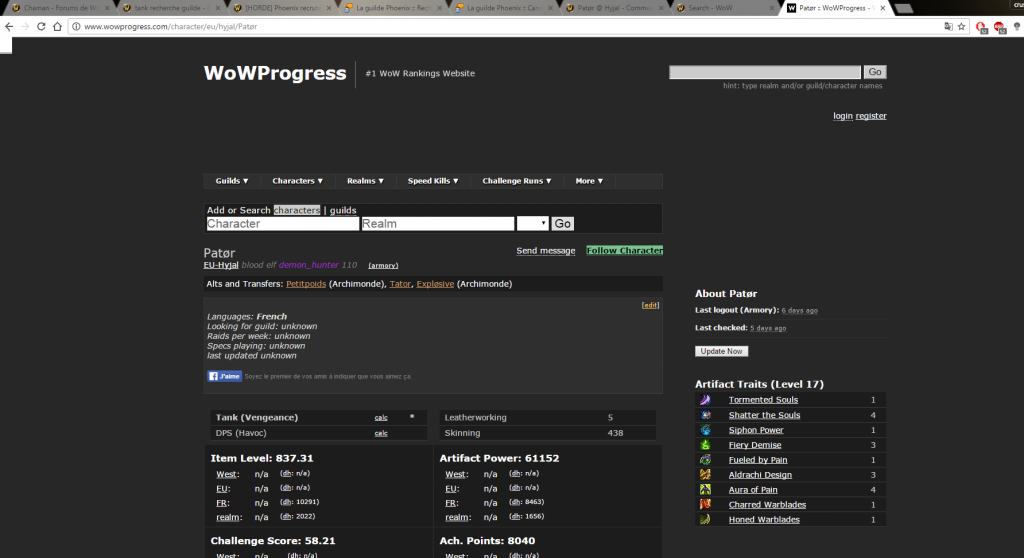This screenshot has width=1024, height=558.
Task: Click the WoWProgress site logo
Action: click(x=275, y=73)
